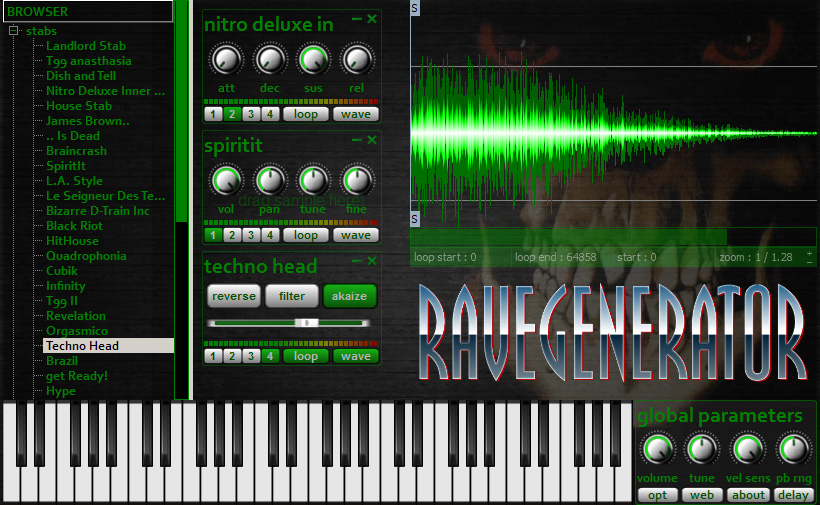This screenshot has width=820, height=505.
Task: Close the spiritit panel
Action: pyautogui.click(x=372, y=140)
